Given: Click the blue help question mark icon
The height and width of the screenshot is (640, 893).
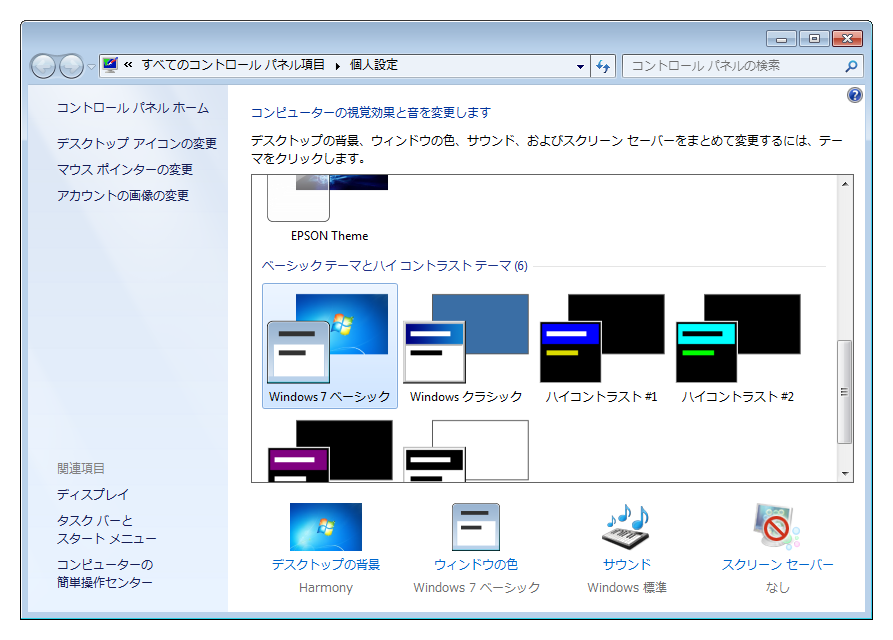Looking at the screenshot, I should pyautogui.click(x=855, y=95).
